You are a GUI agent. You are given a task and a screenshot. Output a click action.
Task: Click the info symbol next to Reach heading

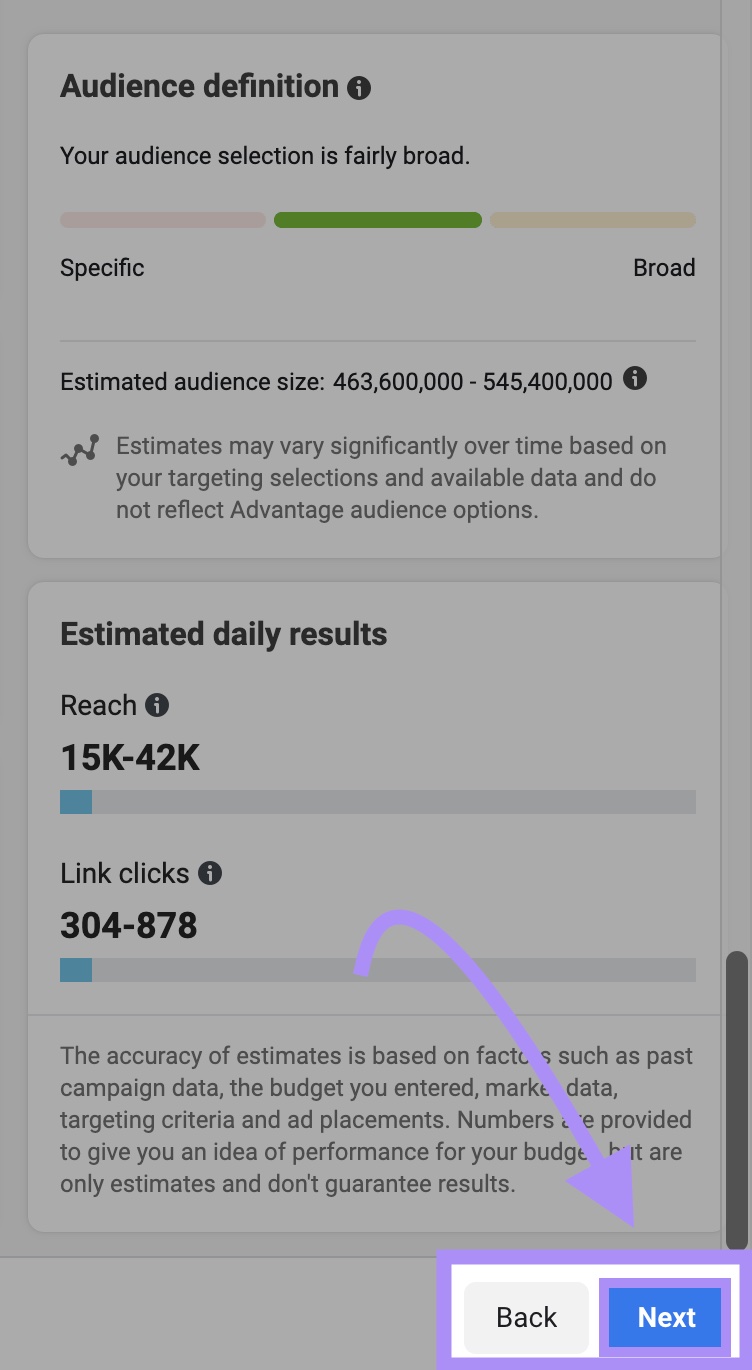pos(157,704)
